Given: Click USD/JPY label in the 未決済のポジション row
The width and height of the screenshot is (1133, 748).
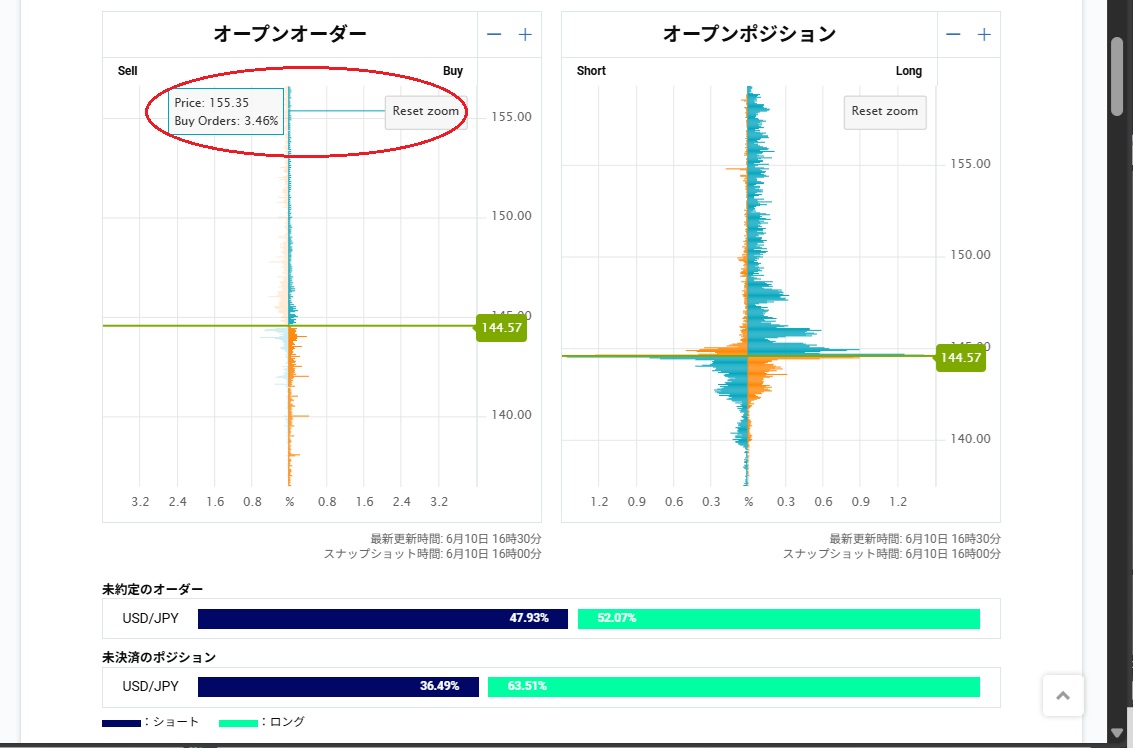Looking at the screenshot, I should 150,687.
